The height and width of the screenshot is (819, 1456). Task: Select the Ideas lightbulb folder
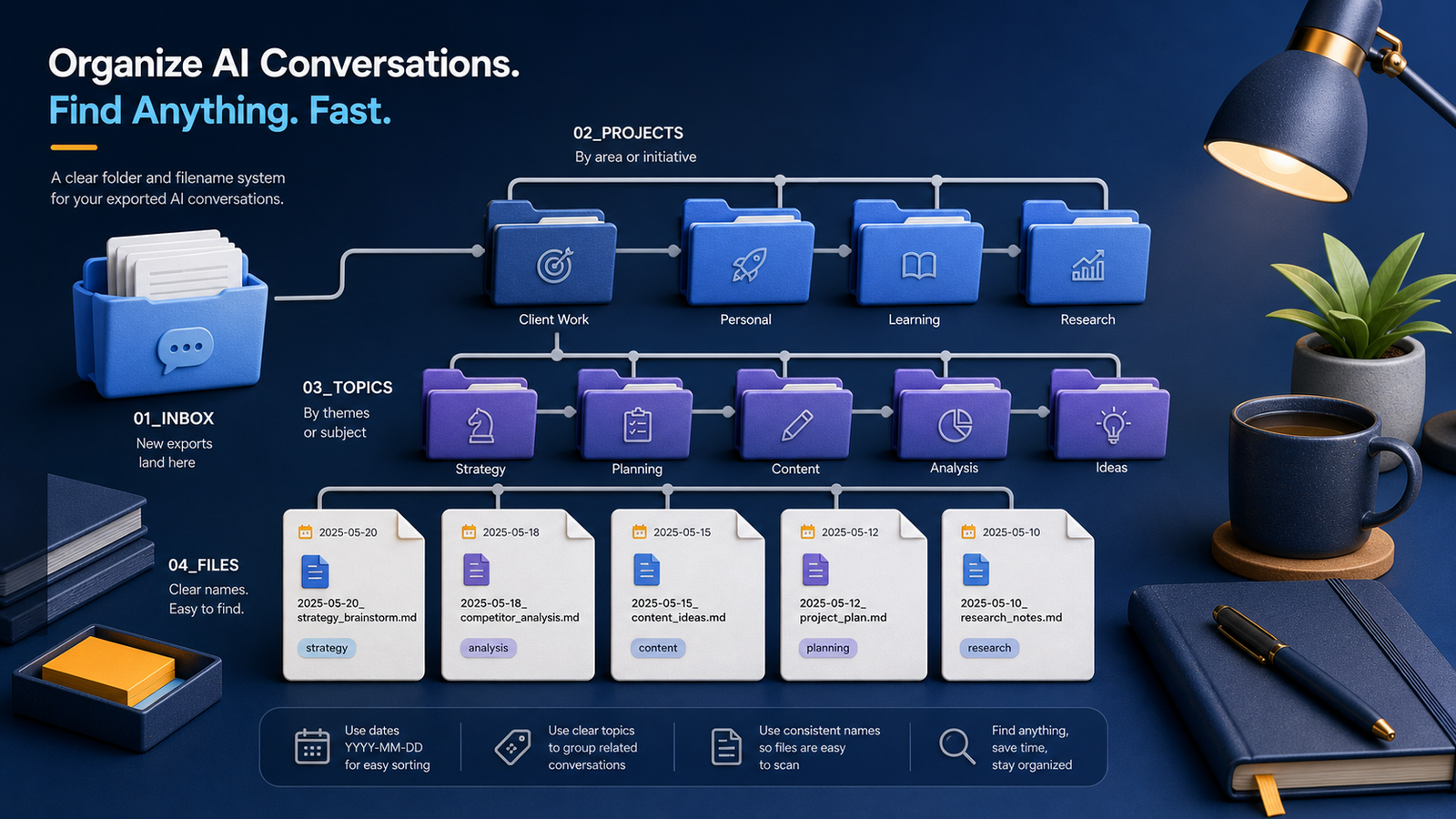pyautogui.click(x=1110, y=415)
